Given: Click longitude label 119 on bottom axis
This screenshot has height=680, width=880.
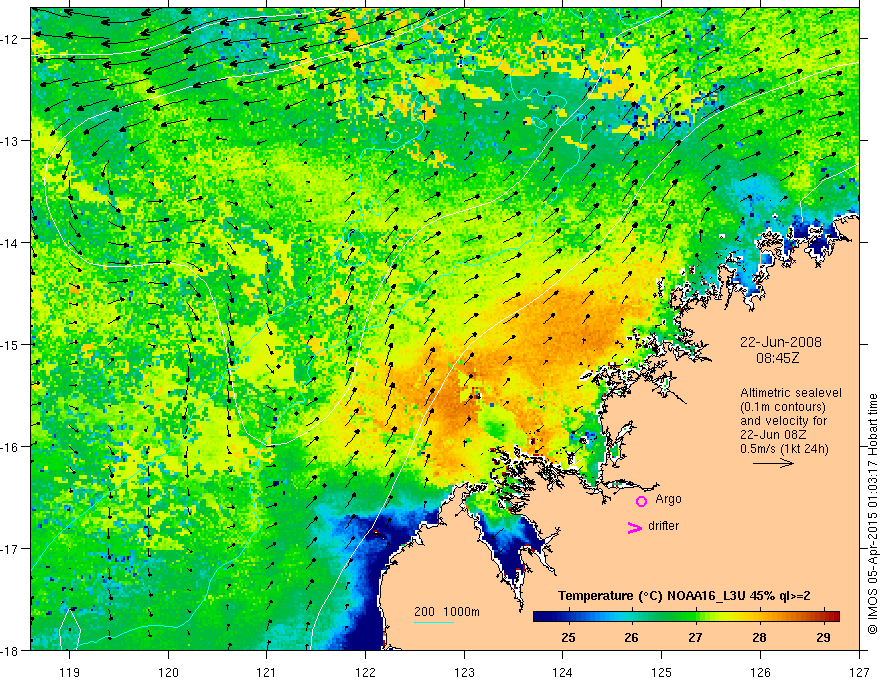Looking at the screenshot, I should pyautogui.click(x=69, y=672).
